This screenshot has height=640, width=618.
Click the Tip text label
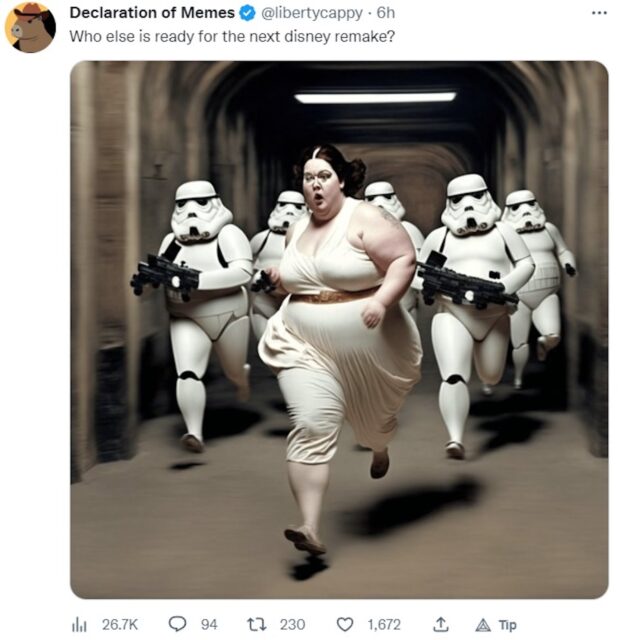tap(508, 625)
